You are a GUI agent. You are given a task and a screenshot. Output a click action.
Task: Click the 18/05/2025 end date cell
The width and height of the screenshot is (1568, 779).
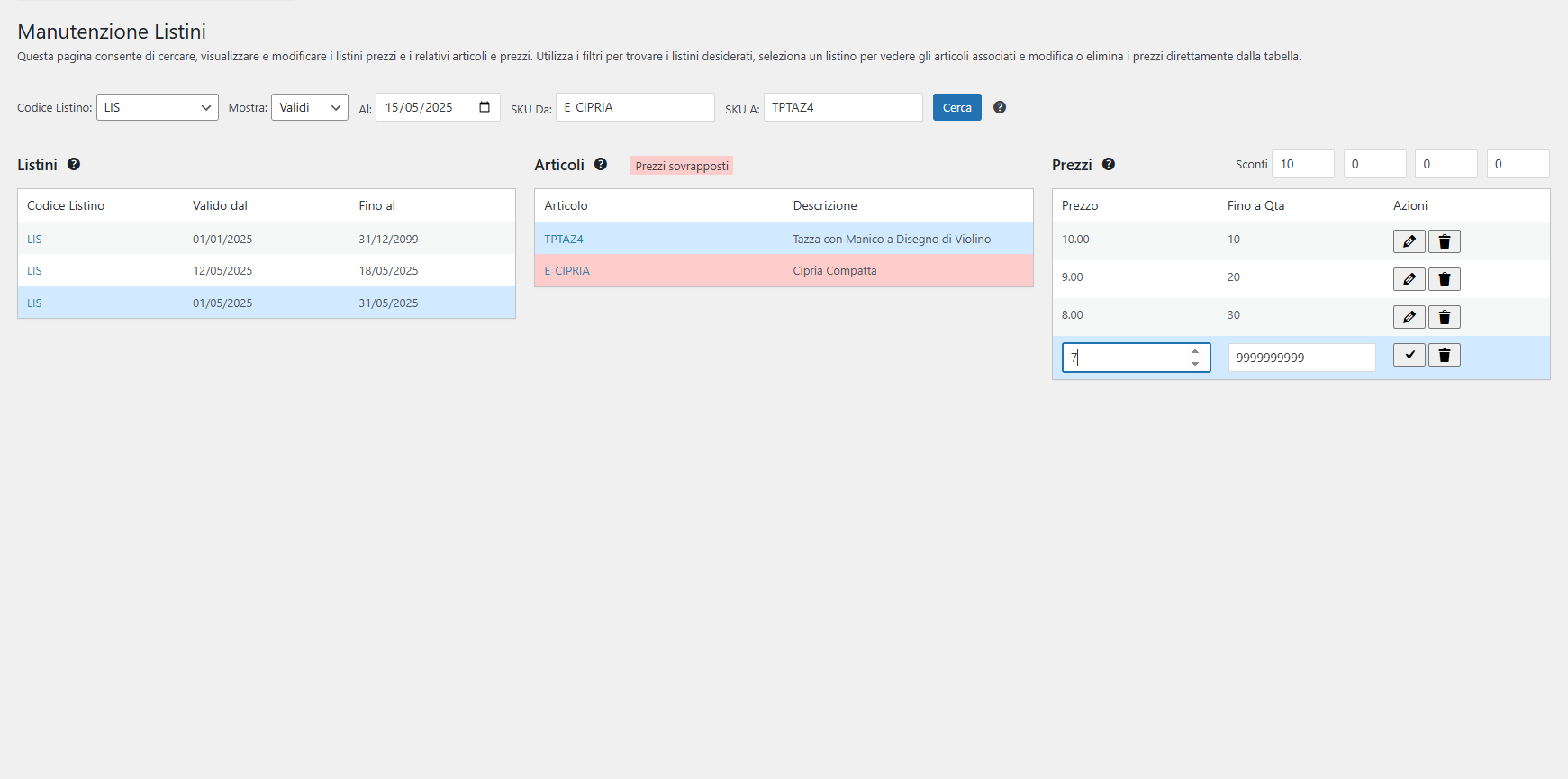click(388, 270)
